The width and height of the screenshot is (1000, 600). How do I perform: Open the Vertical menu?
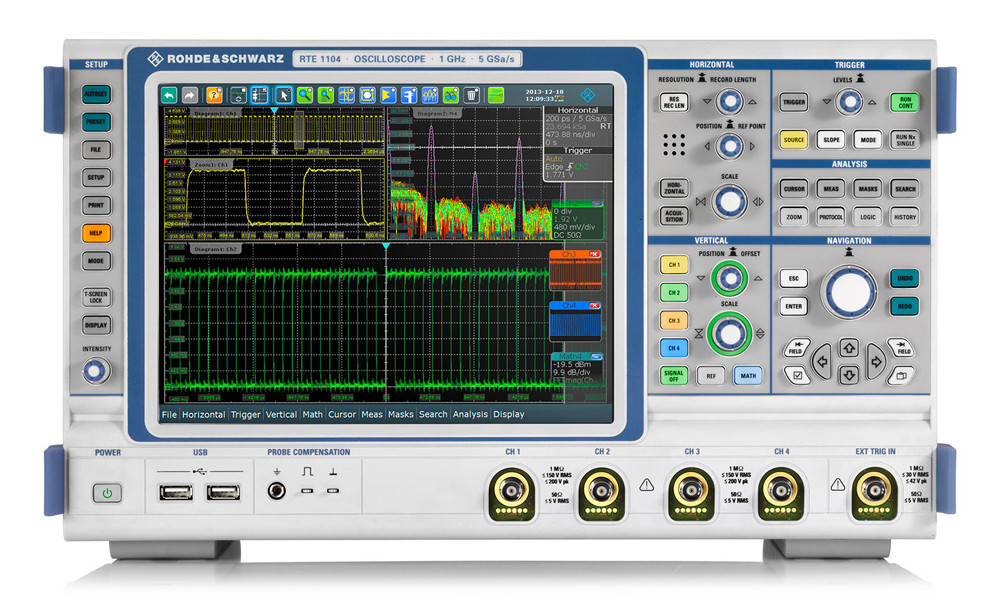pos(281,414)
